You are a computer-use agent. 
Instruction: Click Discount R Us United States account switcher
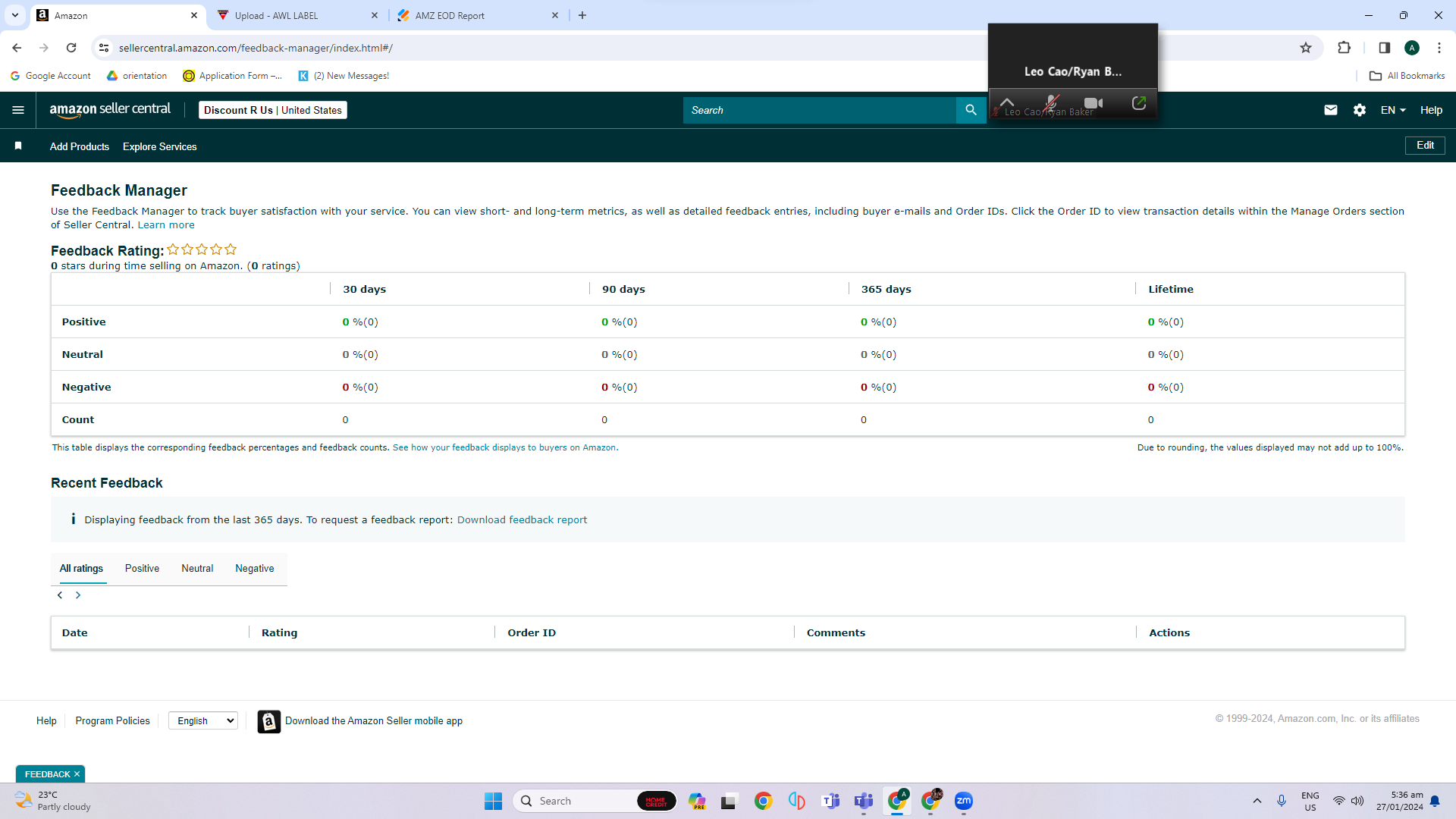(x=273, y=110)
